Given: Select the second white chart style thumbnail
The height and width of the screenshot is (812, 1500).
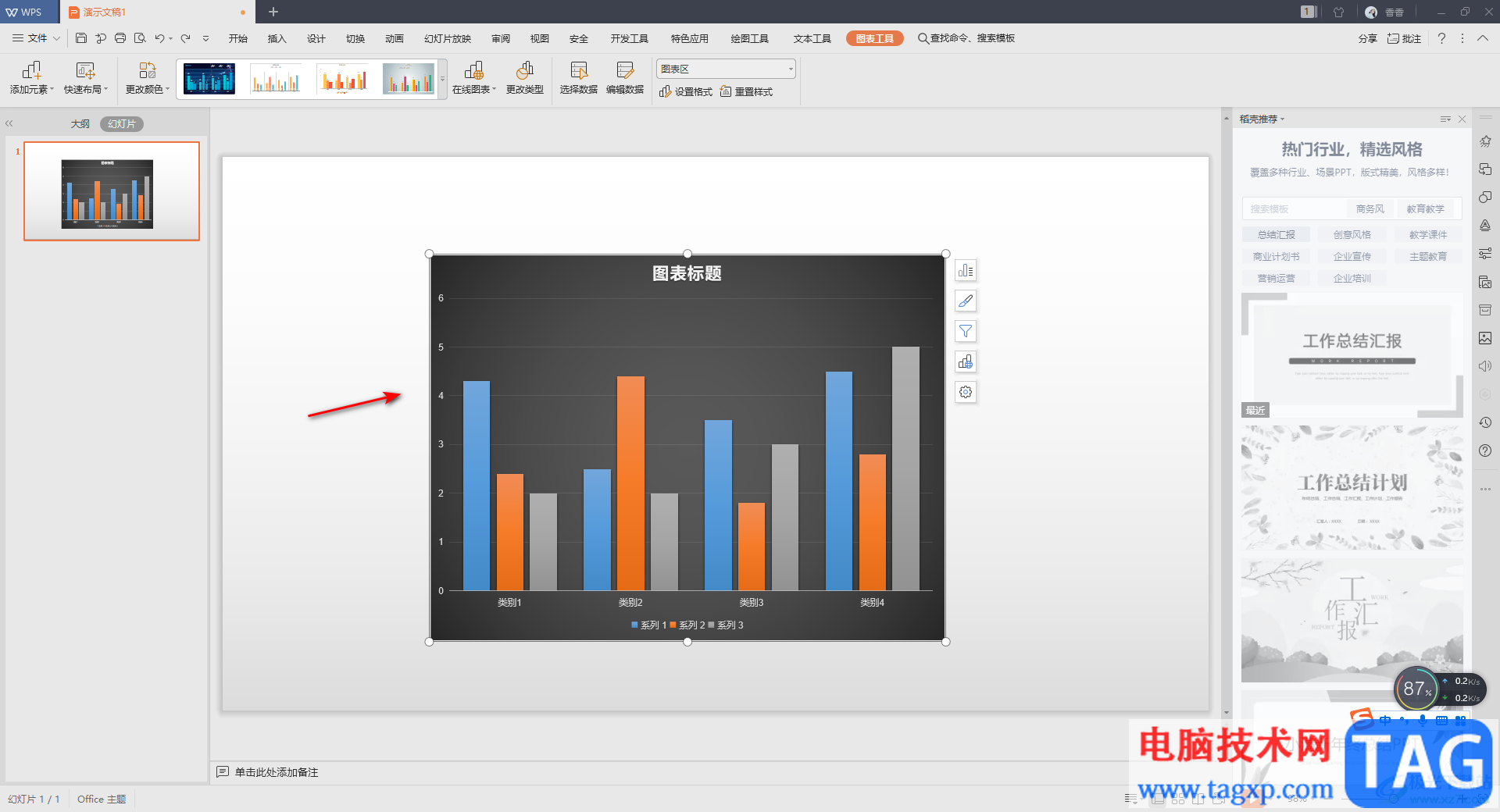Looking at the screenshot, I should click(x=276, y=79).
